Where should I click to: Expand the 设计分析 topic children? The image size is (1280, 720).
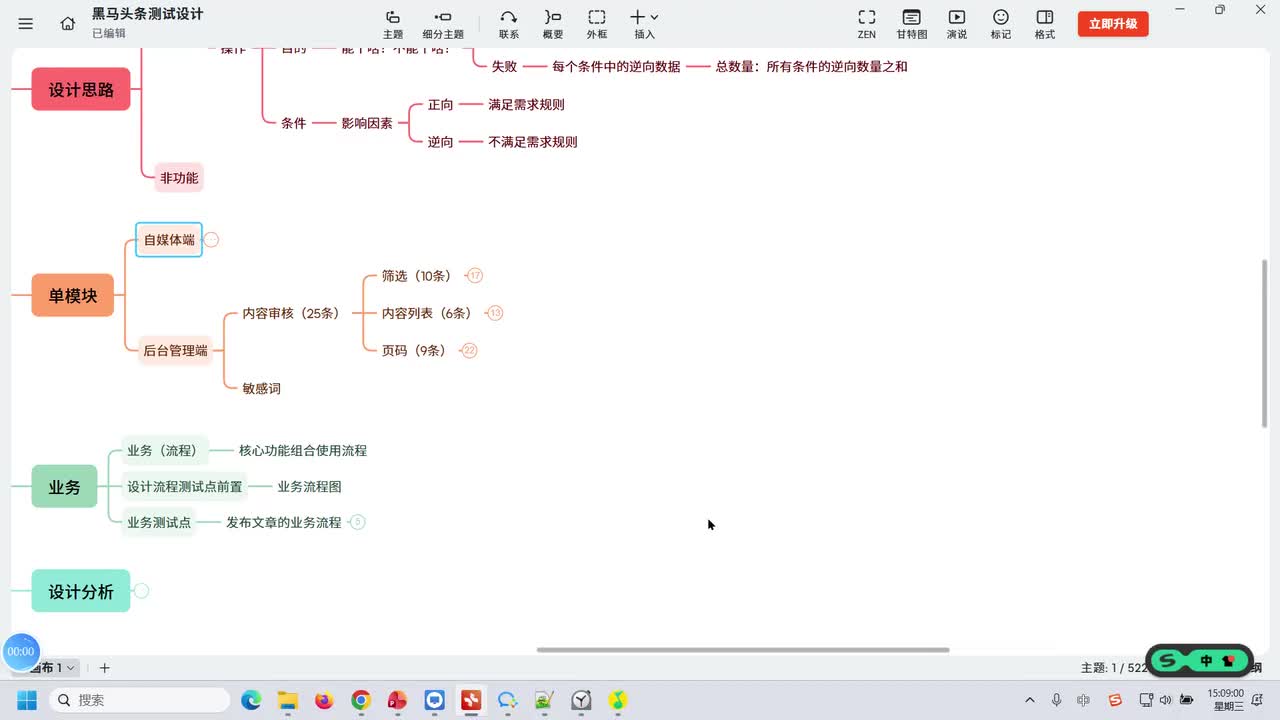point(141,591)
